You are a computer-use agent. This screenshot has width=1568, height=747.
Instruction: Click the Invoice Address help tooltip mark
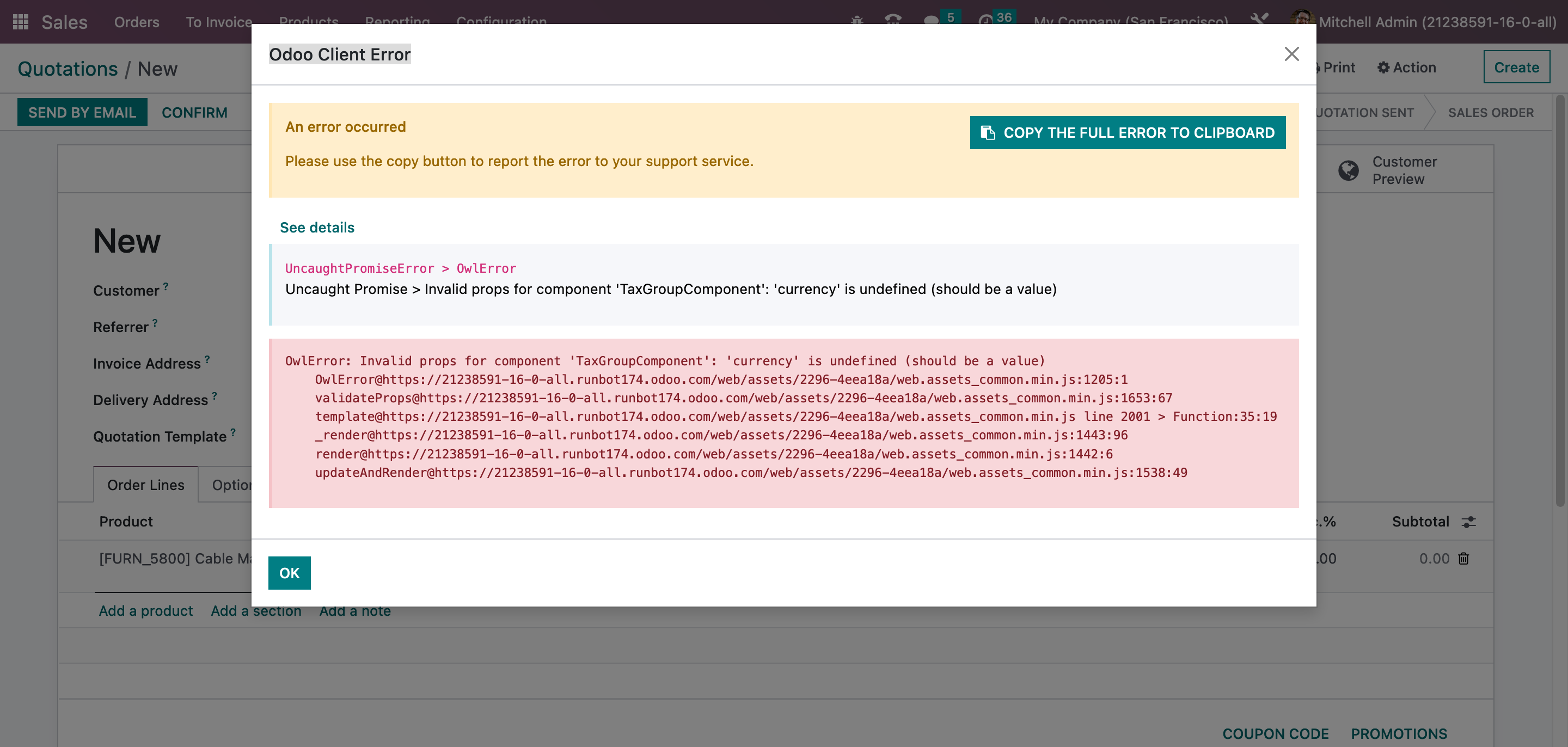tap(207, 359)
